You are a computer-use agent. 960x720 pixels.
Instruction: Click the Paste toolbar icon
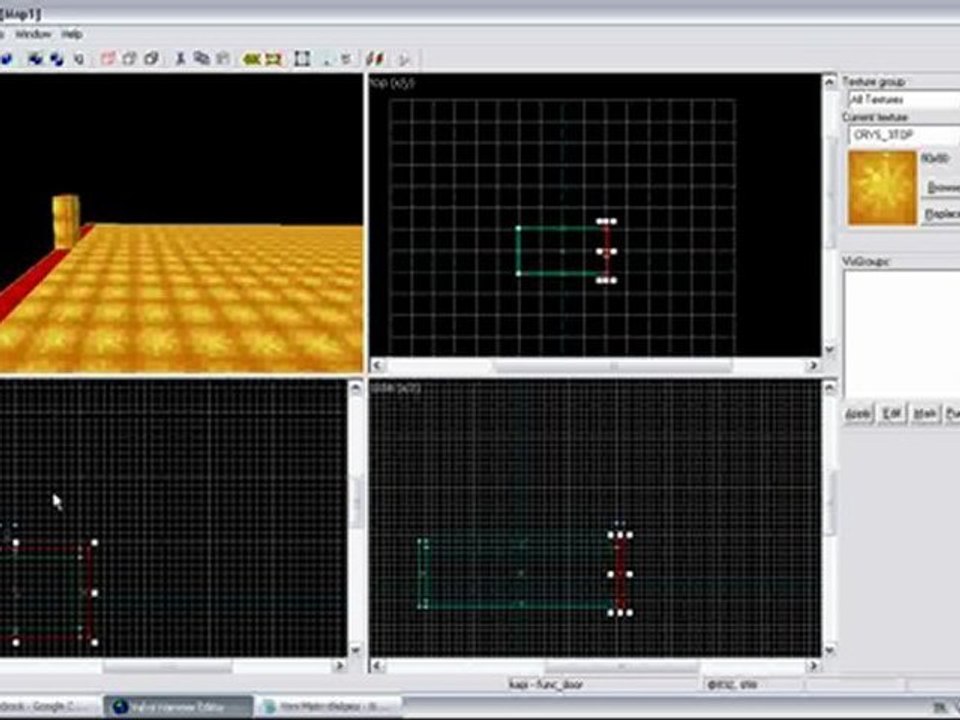click(223, 59)
